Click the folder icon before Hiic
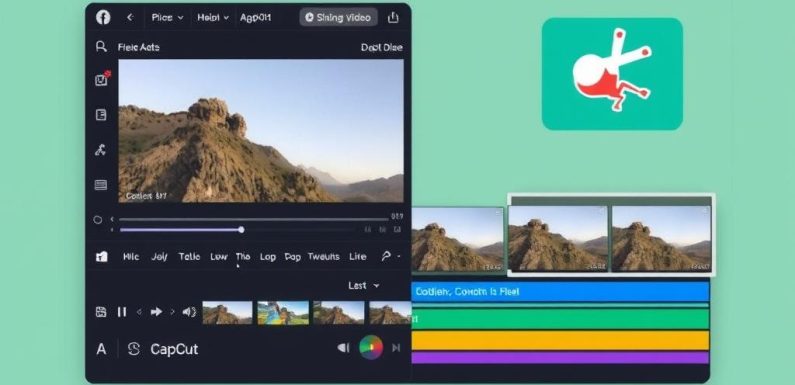795x385 pixels. [101, 257]
